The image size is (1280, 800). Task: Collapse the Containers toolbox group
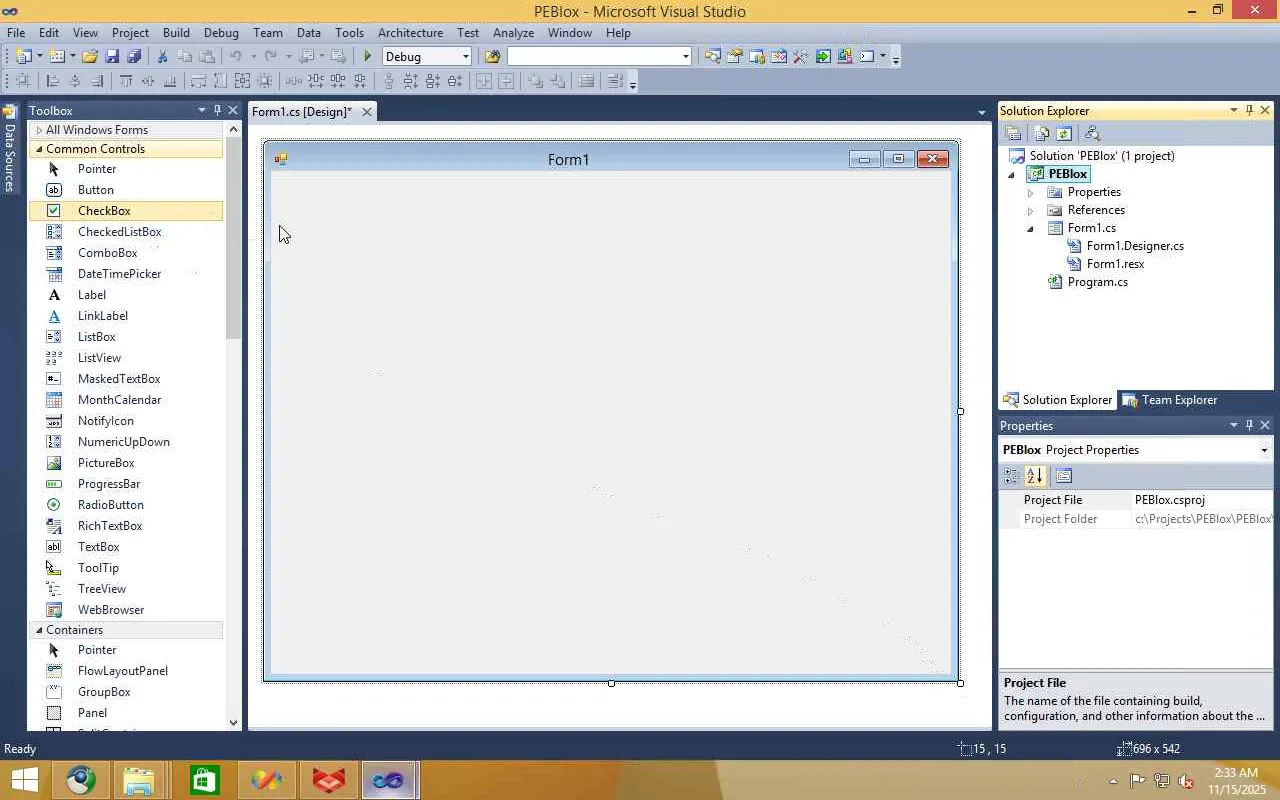(x=39, y=630)
